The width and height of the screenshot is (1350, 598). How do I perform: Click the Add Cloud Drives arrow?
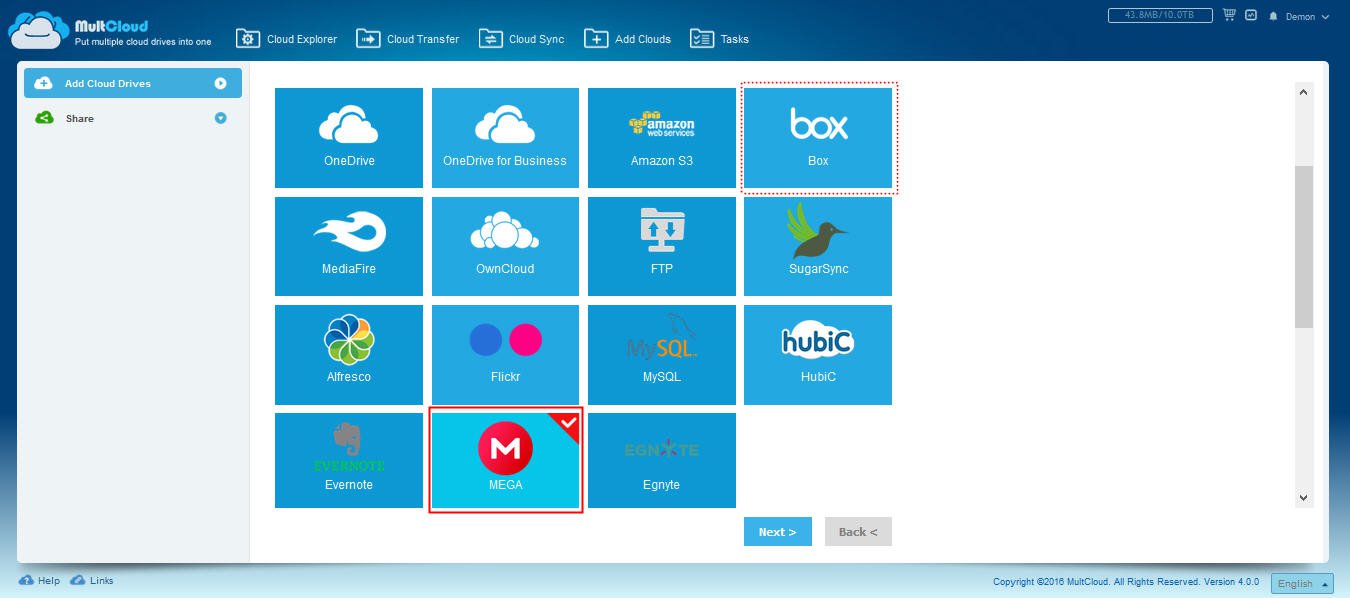click(x=221, y=83)
